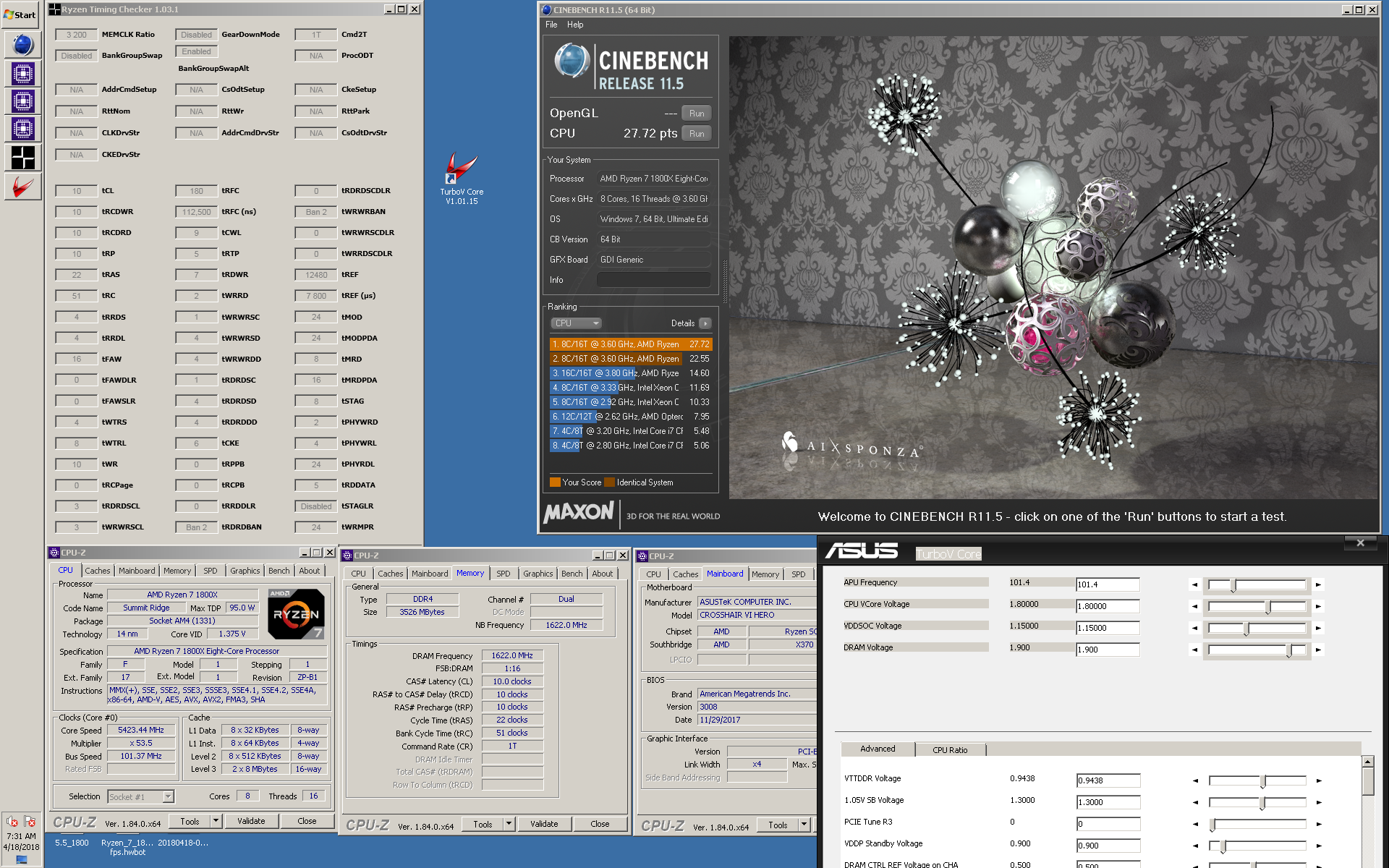Open the CPU ranking dropdown in Cinebench
The image size is (1389, 868).
click(576, 323)
